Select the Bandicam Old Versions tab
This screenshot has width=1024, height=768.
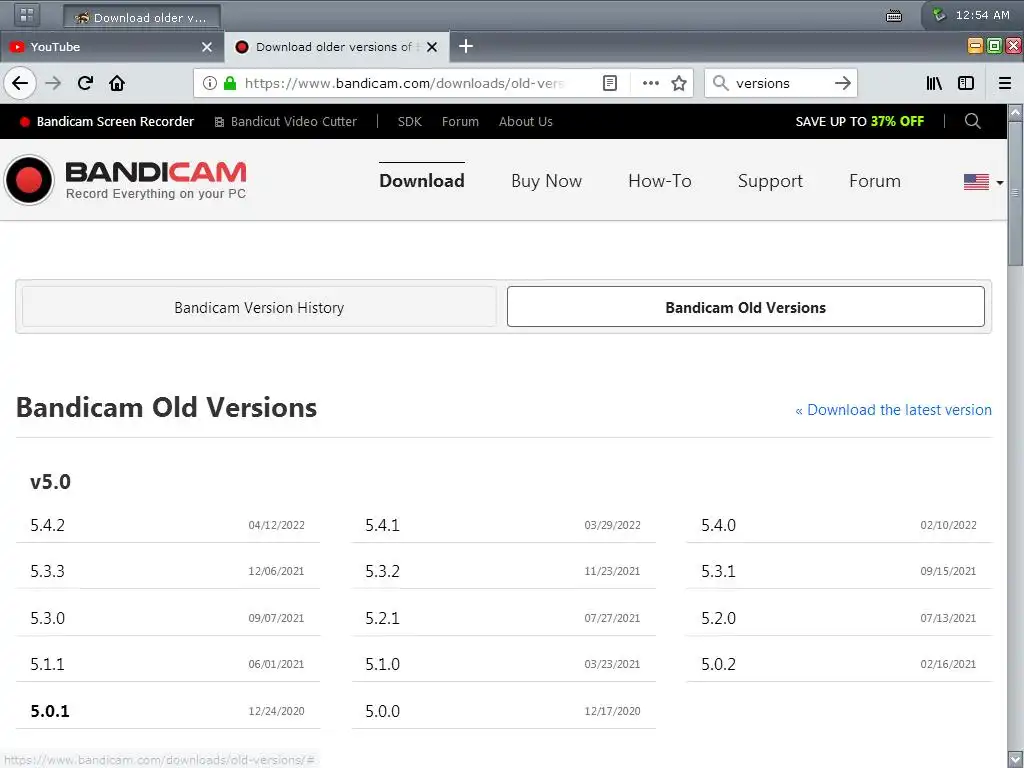[746, 307]
